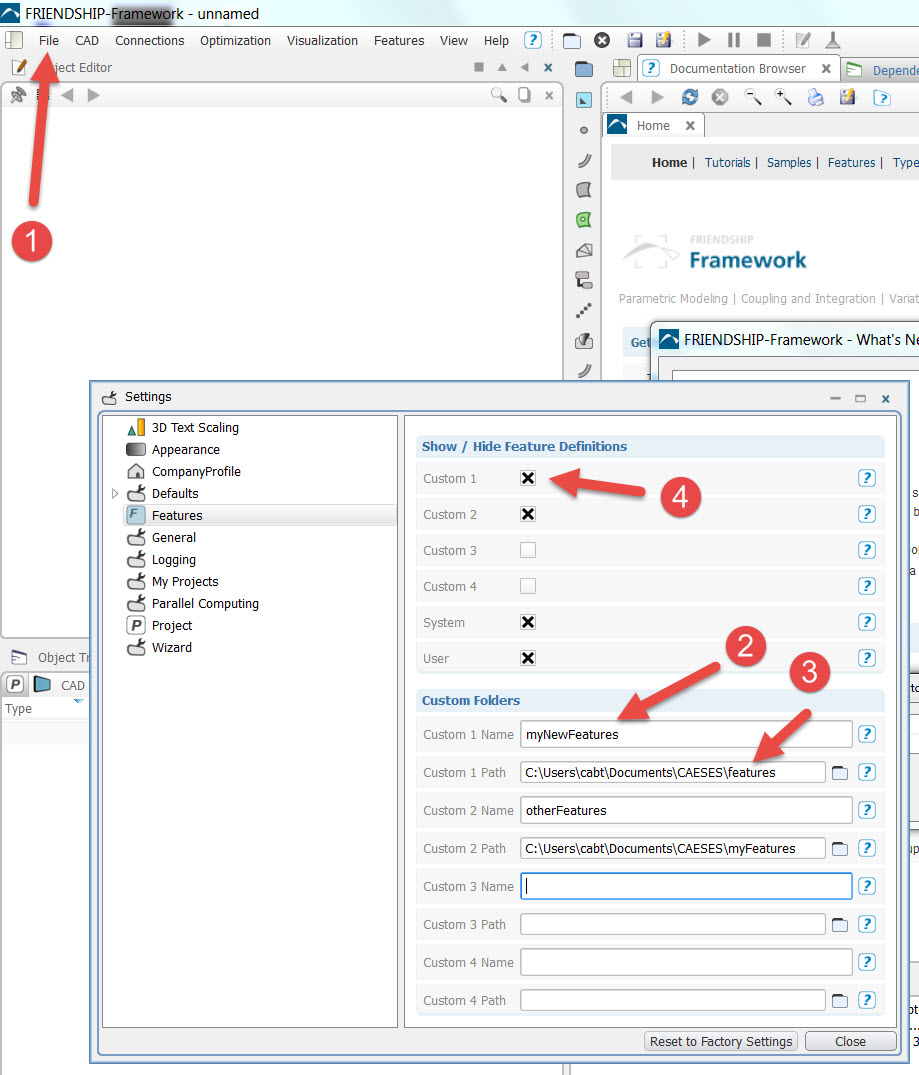Click the refresh icon in Documentation Browser
919x1075 pixels.
(689, 97)
